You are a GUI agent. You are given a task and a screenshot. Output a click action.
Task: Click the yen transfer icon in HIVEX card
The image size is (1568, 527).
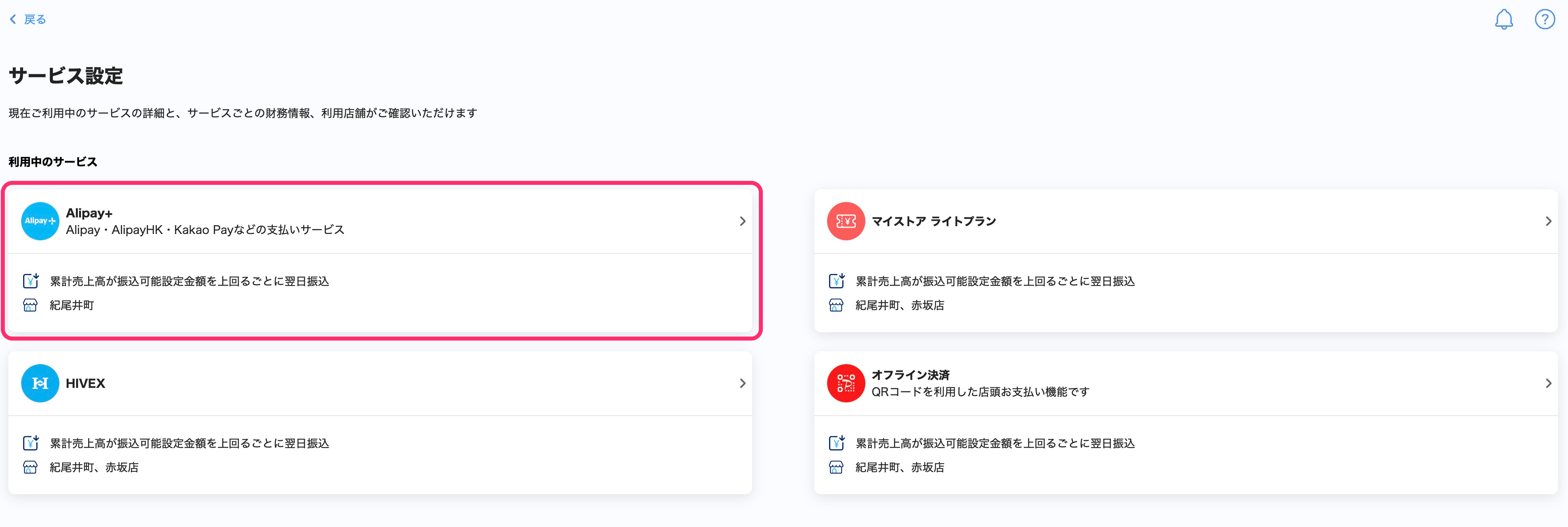(x=30, y=443)
